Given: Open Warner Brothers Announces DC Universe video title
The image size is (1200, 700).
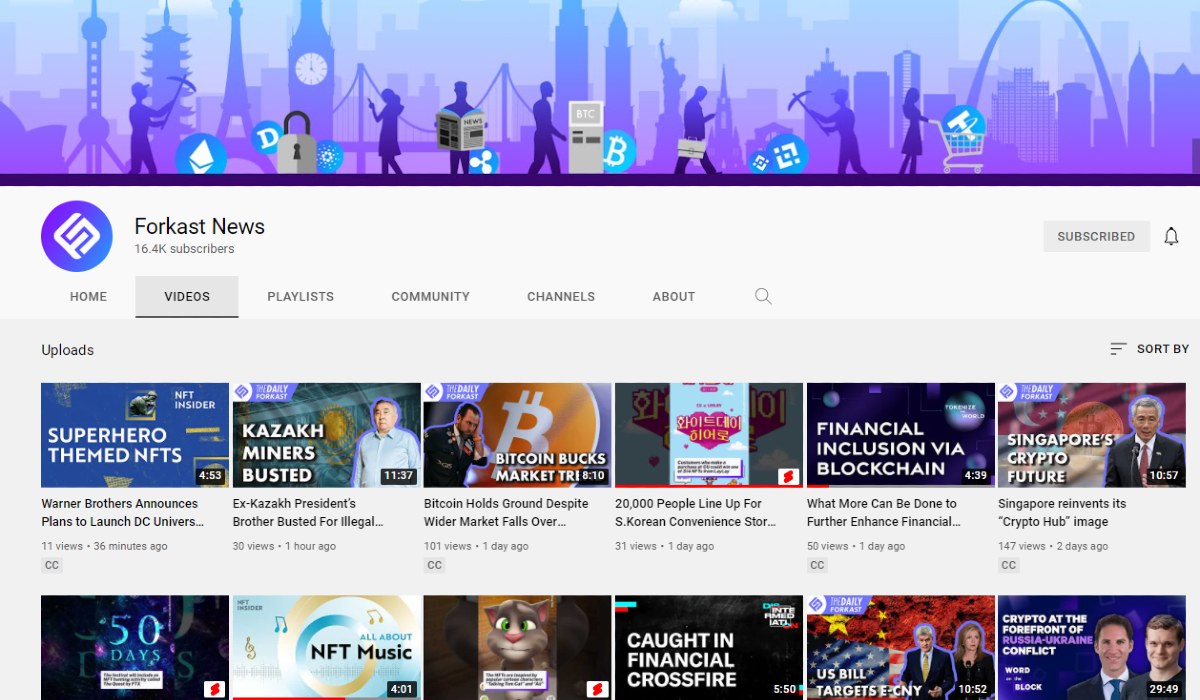Looking at the screenshot, I should 121,513.
